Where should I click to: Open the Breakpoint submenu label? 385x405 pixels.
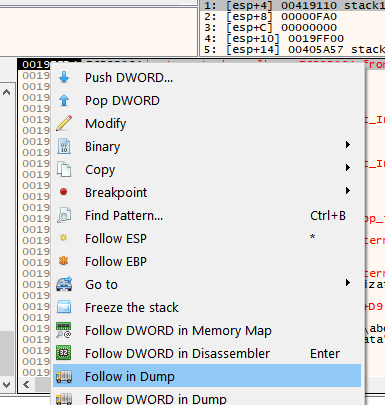point(116,193)
